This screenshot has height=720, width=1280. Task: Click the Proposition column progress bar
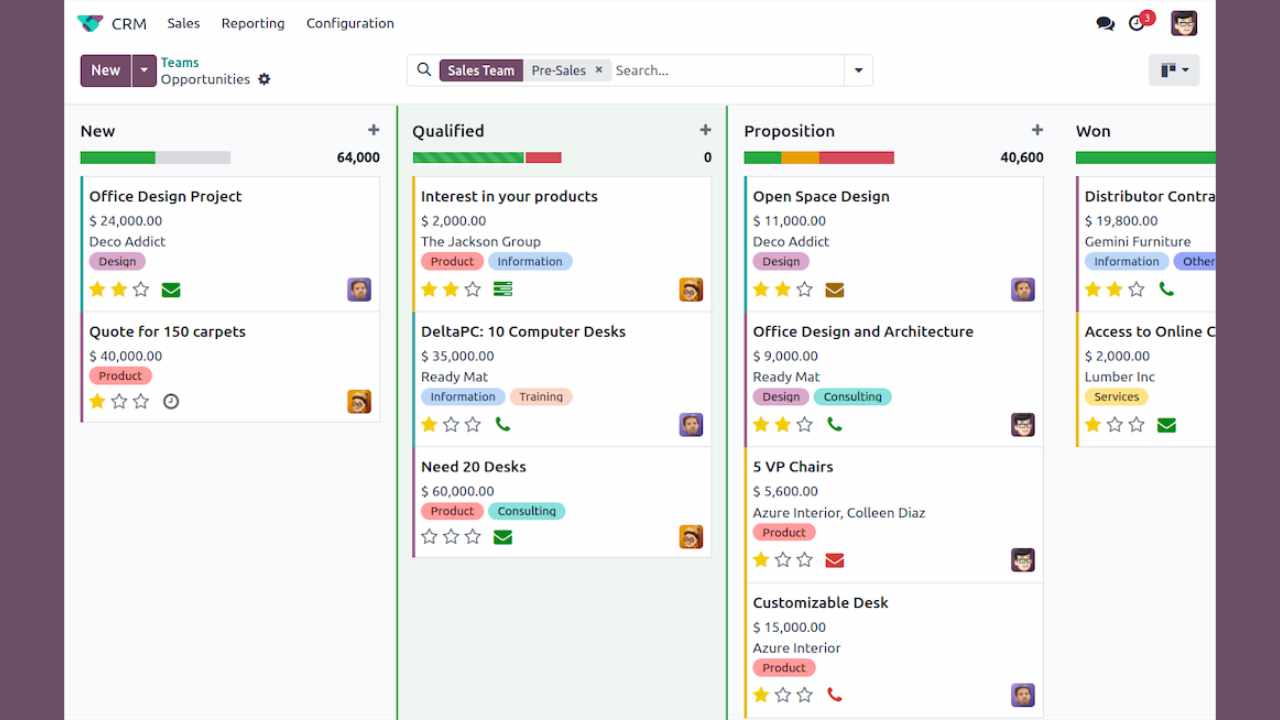[x=819, y=157]
